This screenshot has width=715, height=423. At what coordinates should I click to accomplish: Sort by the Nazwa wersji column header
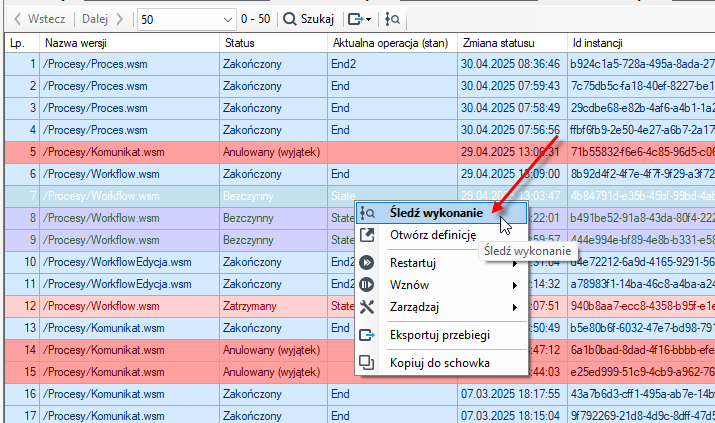click(130, 43)
